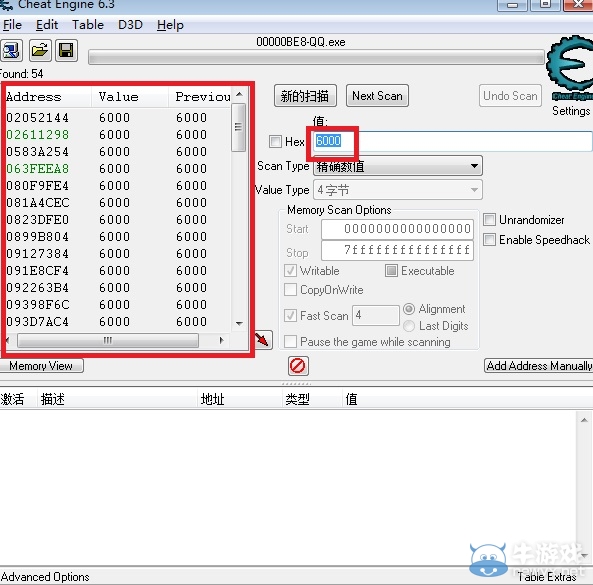
Task: Toggle the CopyOnWrite checkbox
Action: coord(290,289)
